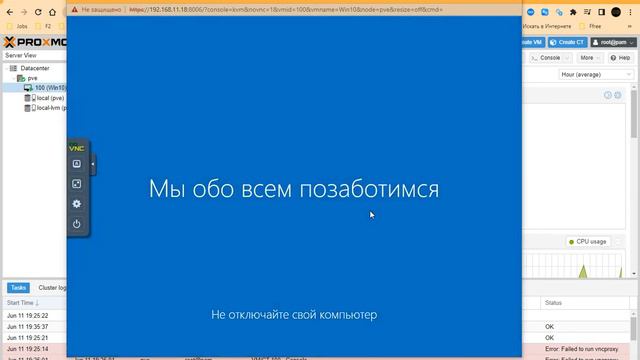Toggle noVNC fullscreen mode
This screenshot has height=360, width=640.
[x=77, y=184]
